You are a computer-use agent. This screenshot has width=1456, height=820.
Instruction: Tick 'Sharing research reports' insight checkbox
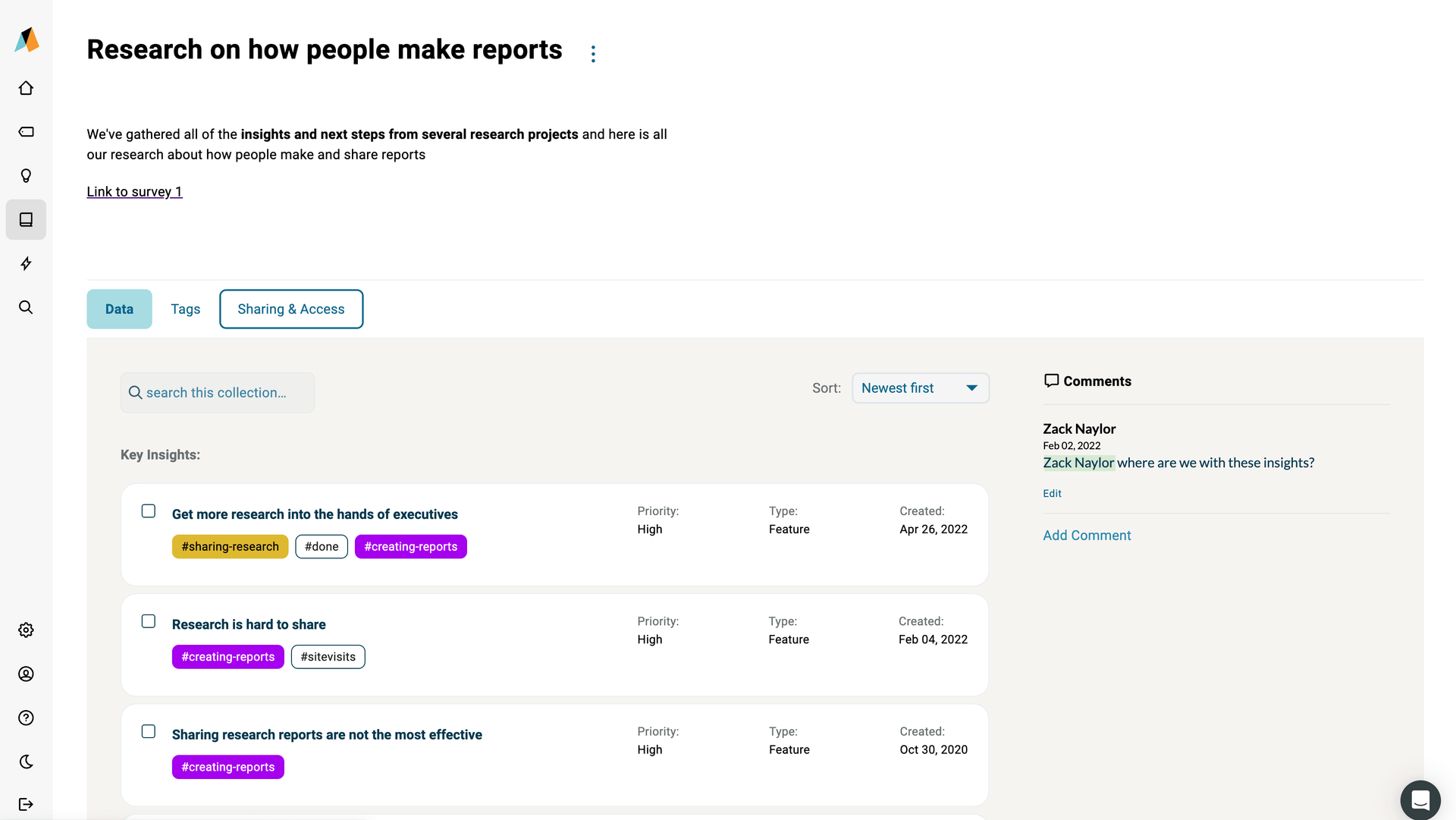tap(149, 731)
